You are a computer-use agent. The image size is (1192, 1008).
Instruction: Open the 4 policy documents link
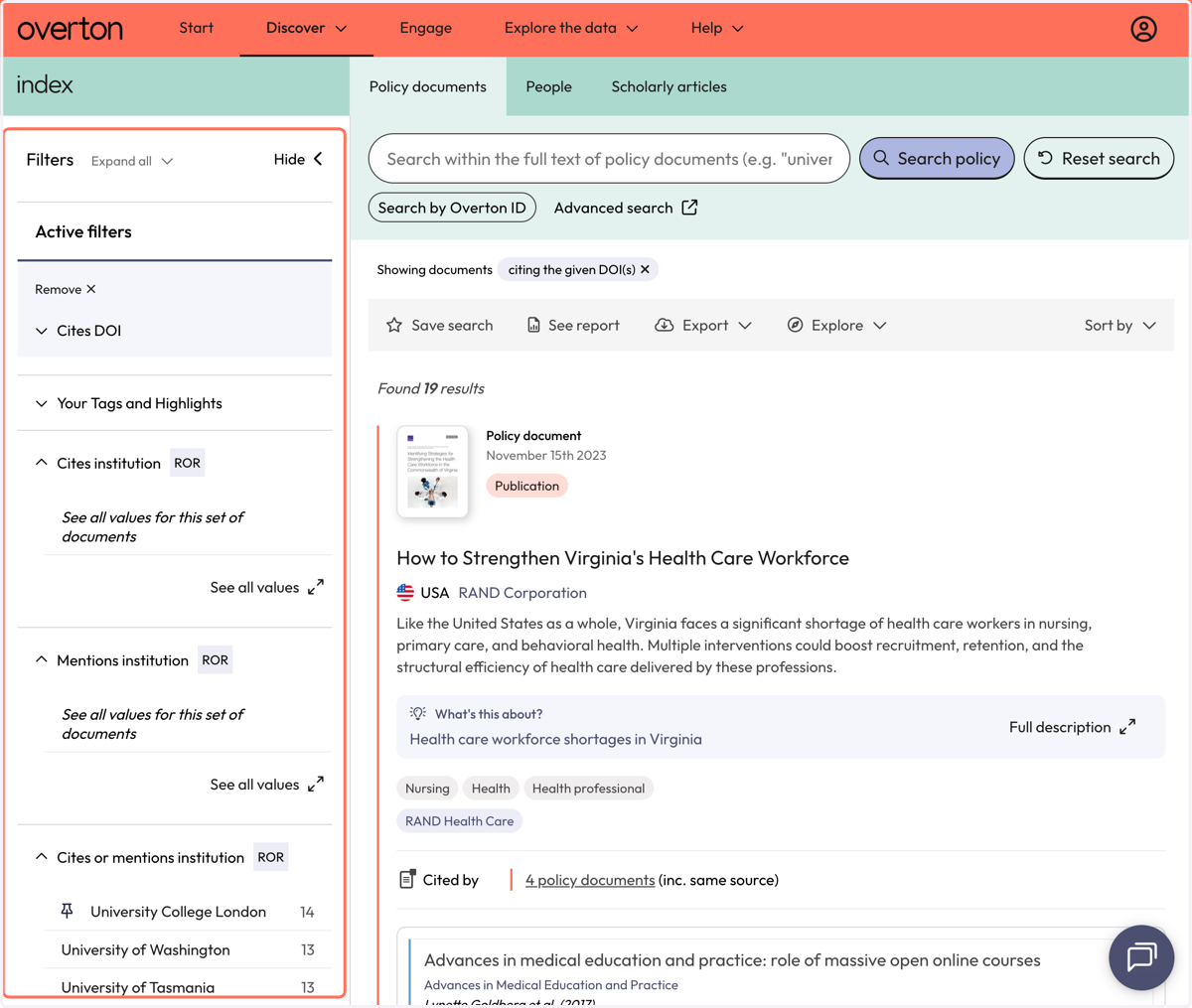pos(590,880)
